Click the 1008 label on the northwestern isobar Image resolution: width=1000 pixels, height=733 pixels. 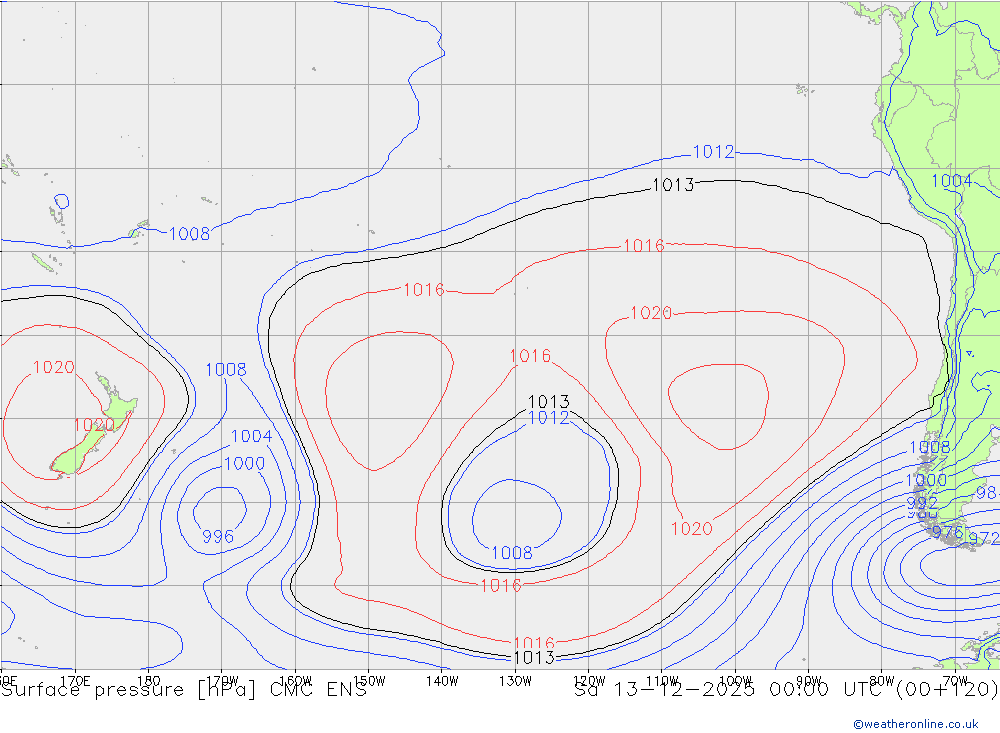[189, 234]
